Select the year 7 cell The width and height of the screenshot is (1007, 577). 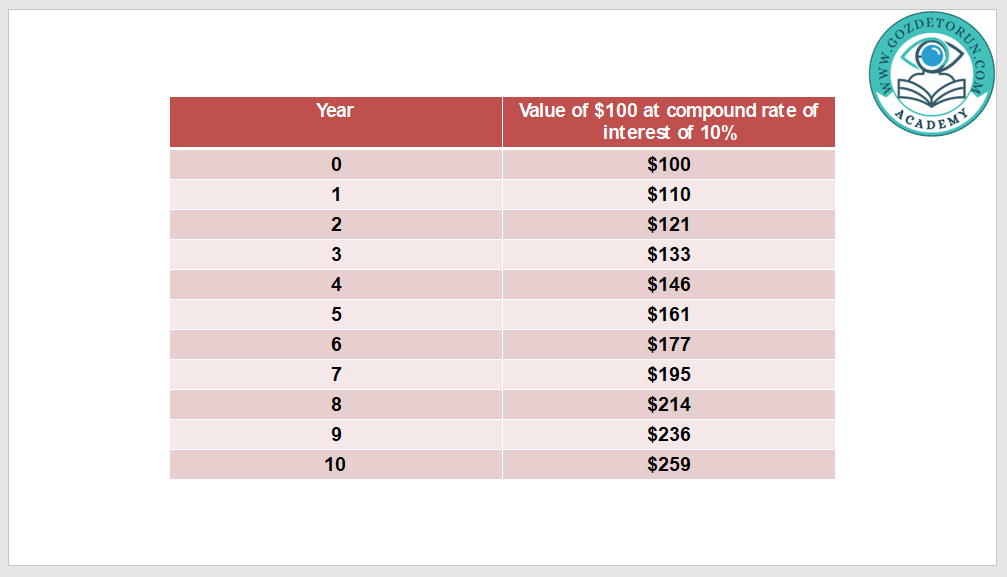coord(335,374)
